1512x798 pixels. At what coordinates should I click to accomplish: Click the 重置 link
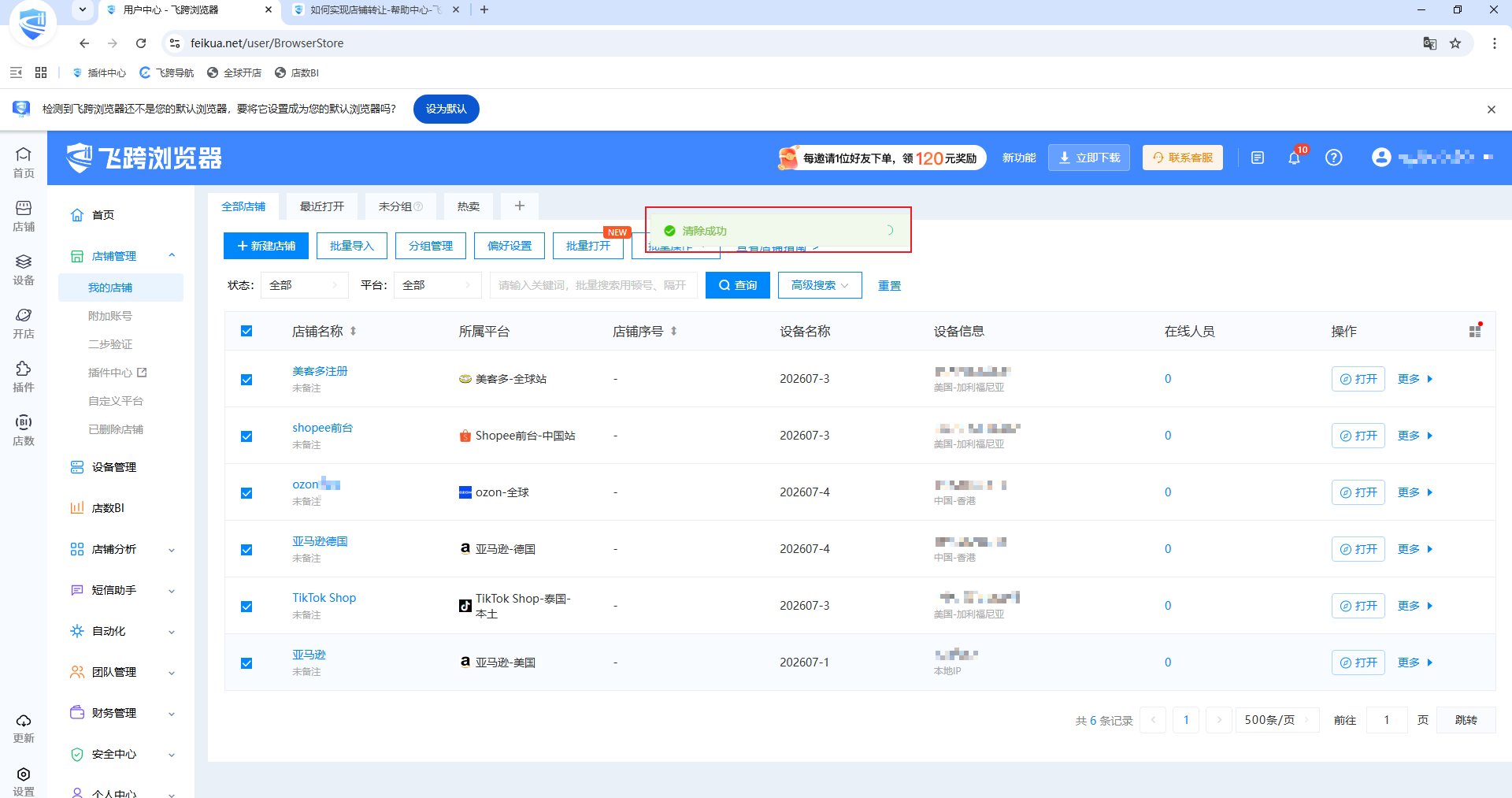(x=889, y=285)
